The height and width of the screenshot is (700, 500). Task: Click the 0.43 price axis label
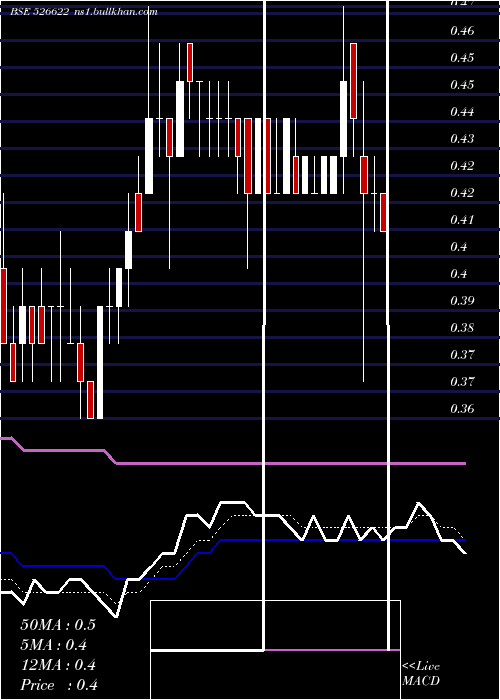pos(462,138)
